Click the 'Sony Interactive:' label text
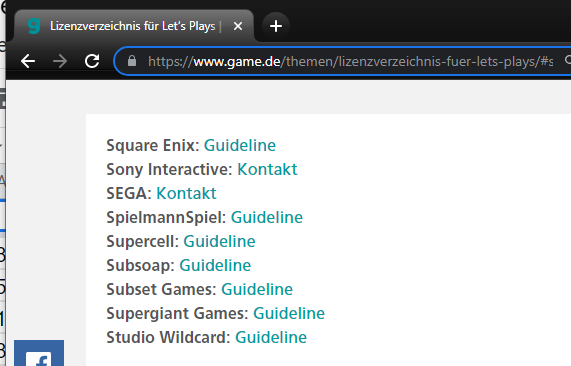 [170, 169]
